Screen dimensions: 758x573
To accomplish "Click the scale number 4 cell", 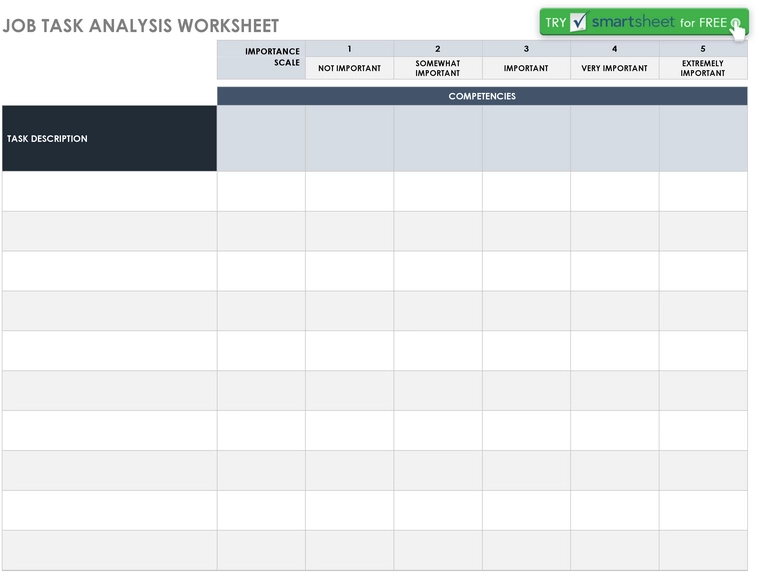I will (x=614, y=49).
